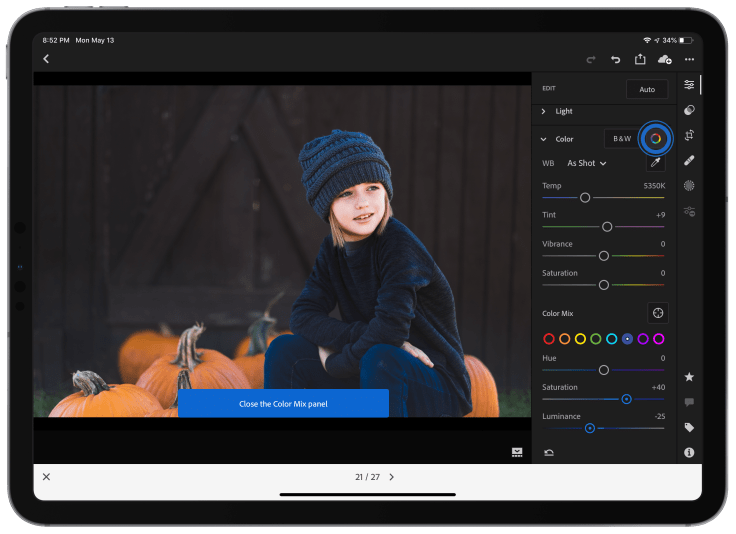Open the keywords tag icon
Image resolution: width=736 pixels, height=534 pixels.
(x=689, y=427)
